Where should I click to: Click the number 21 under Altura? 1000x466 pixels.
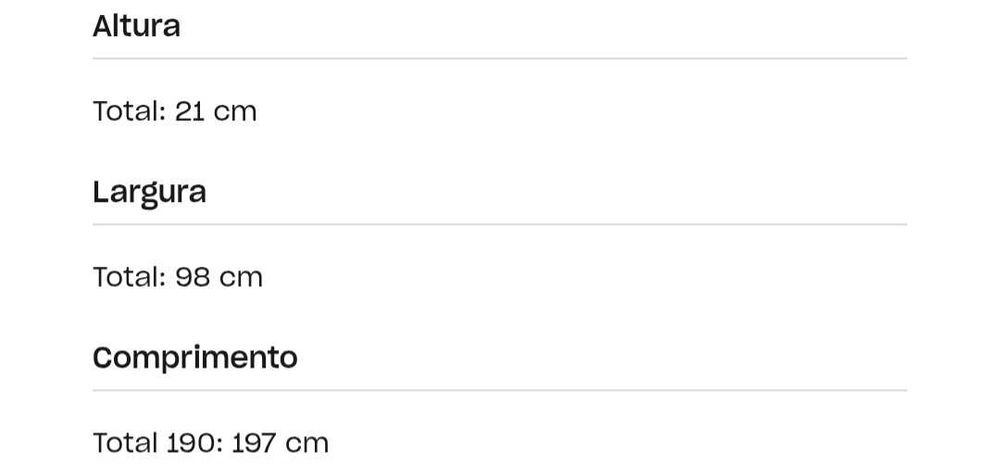tap(190, 111)
